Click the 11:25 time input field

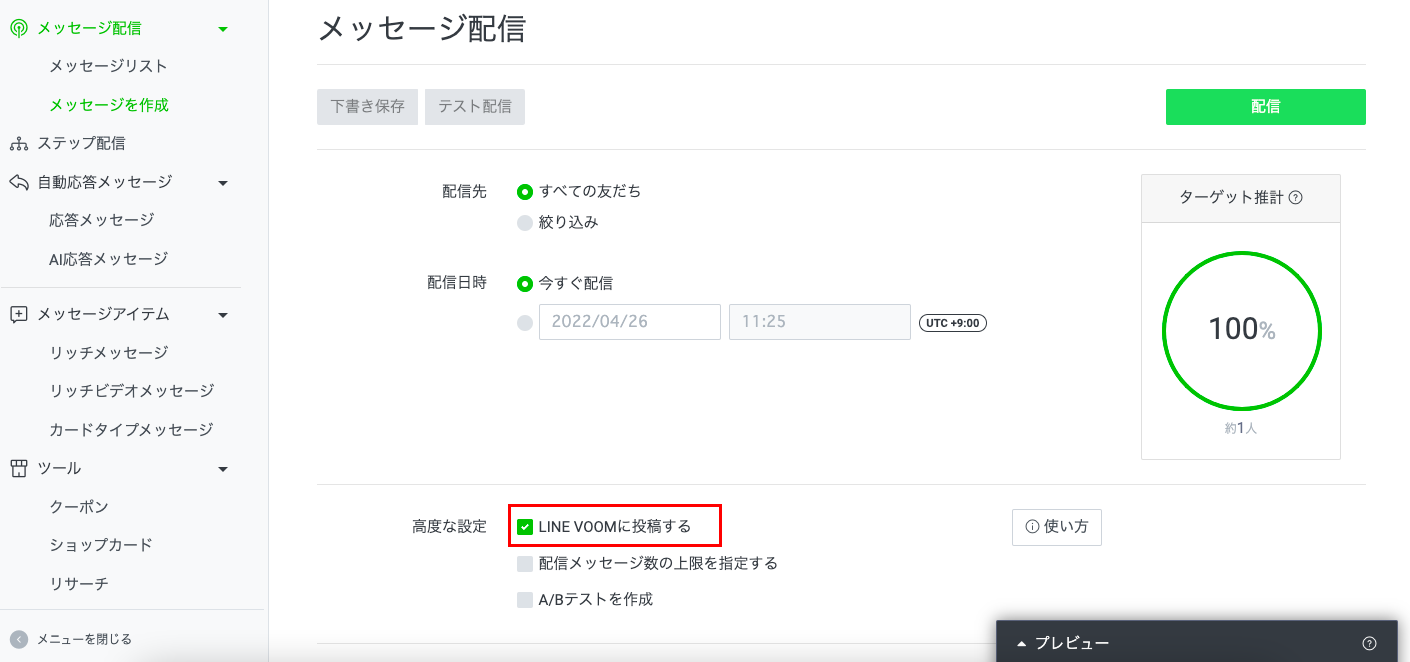(x=819, y=321)
